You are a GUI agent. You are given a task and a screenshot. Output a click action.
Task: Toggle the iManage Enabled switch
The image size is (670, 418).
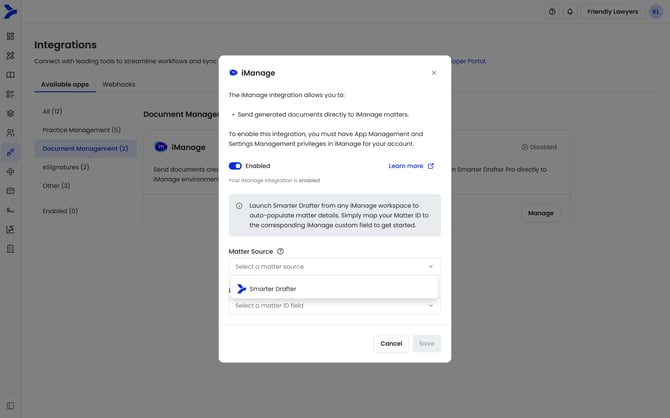pyautogui.click(x=235, y=166)
